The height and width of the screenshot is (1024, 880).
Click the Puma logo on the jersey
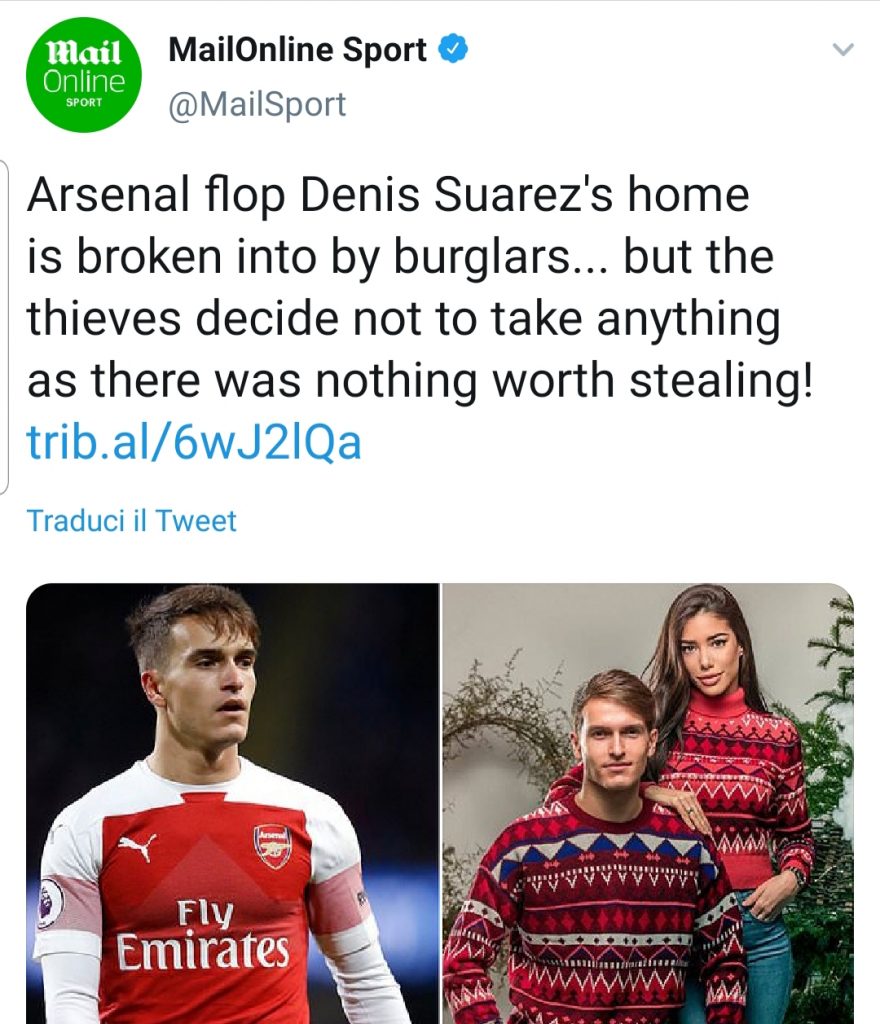click(x=137, y=848)
